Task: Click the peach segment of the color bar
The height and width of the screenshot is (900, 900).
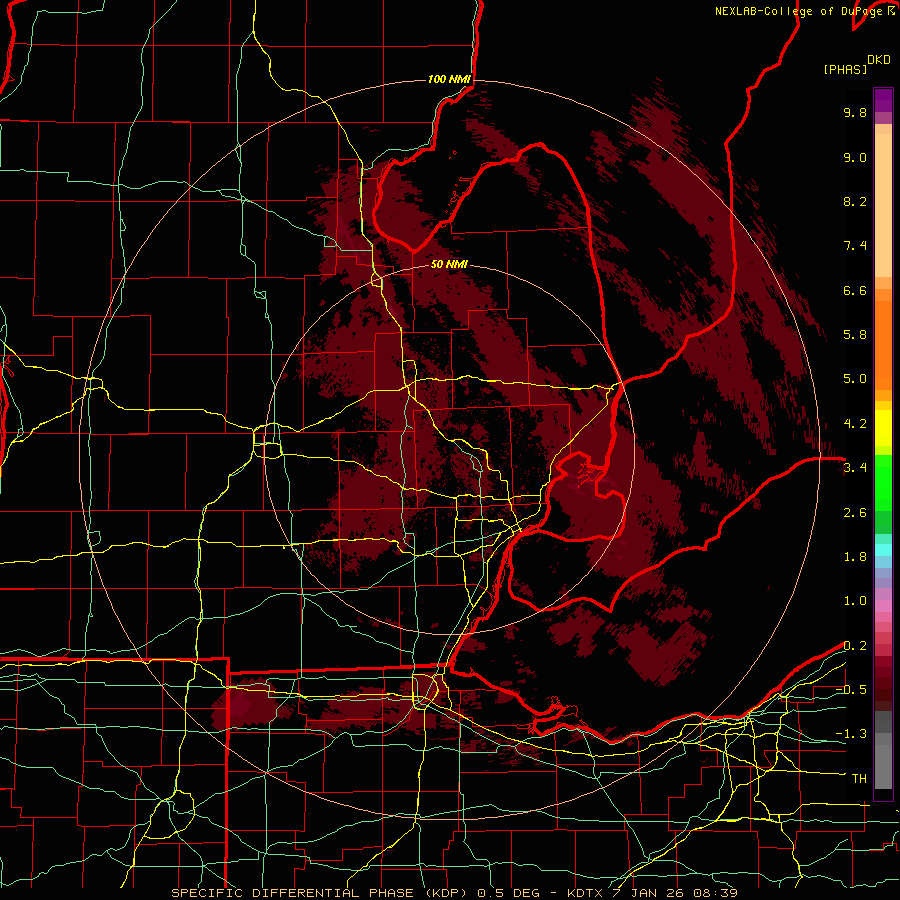Action: (883, 205)
